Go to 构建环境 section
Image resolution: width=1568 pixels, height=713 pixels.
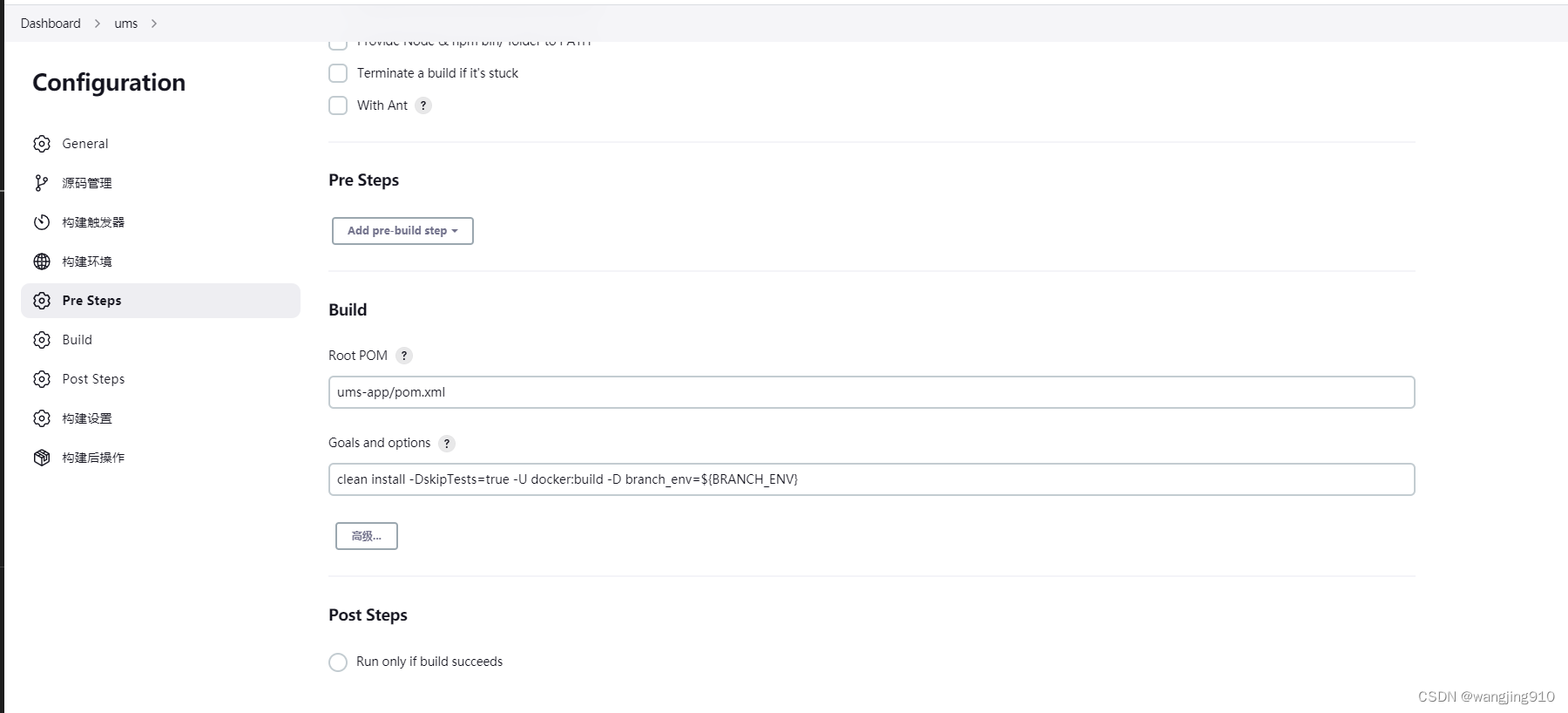tap(160, 261)
